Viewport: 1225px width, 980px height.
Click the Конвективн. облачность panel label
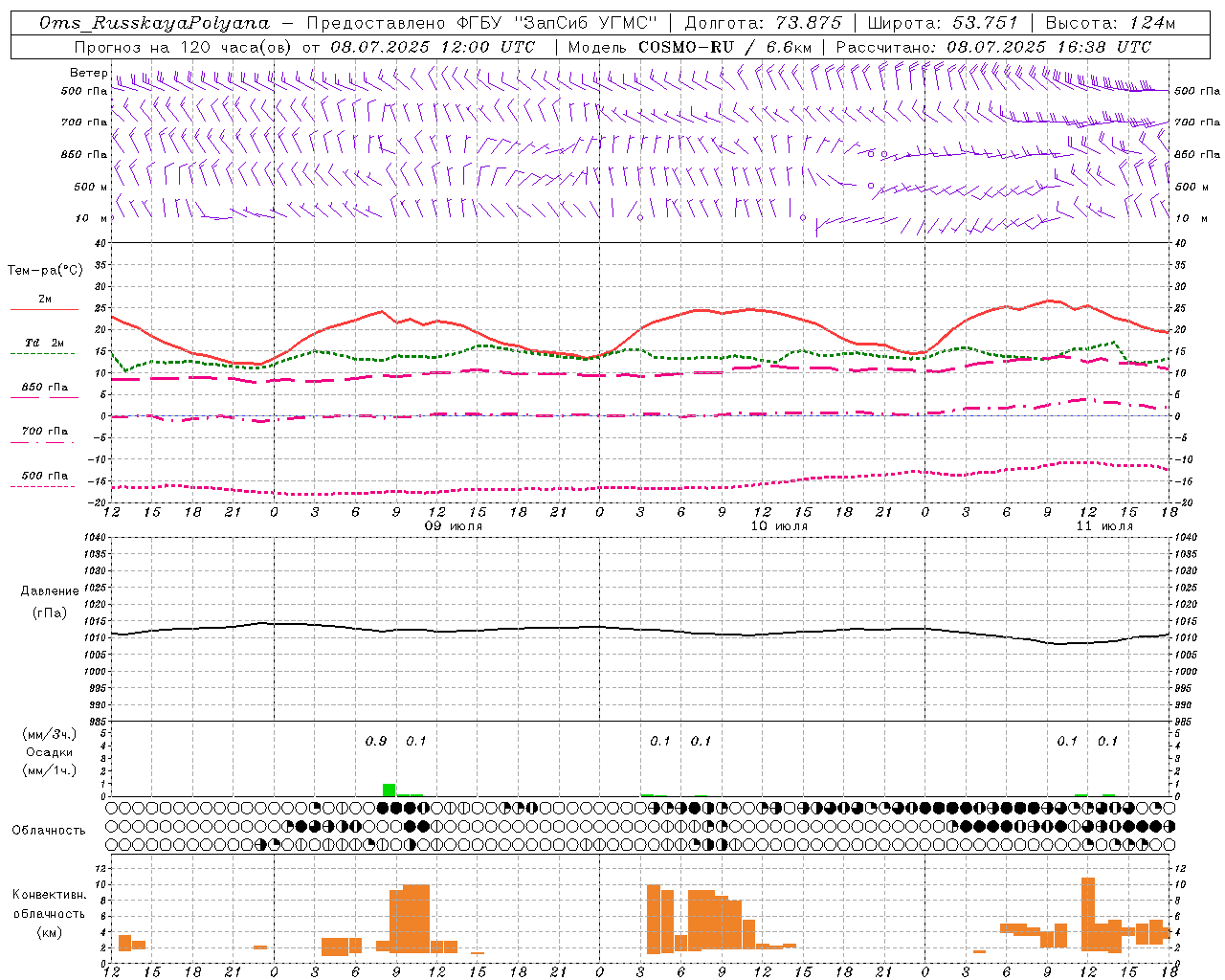click(x=49, y=904)
